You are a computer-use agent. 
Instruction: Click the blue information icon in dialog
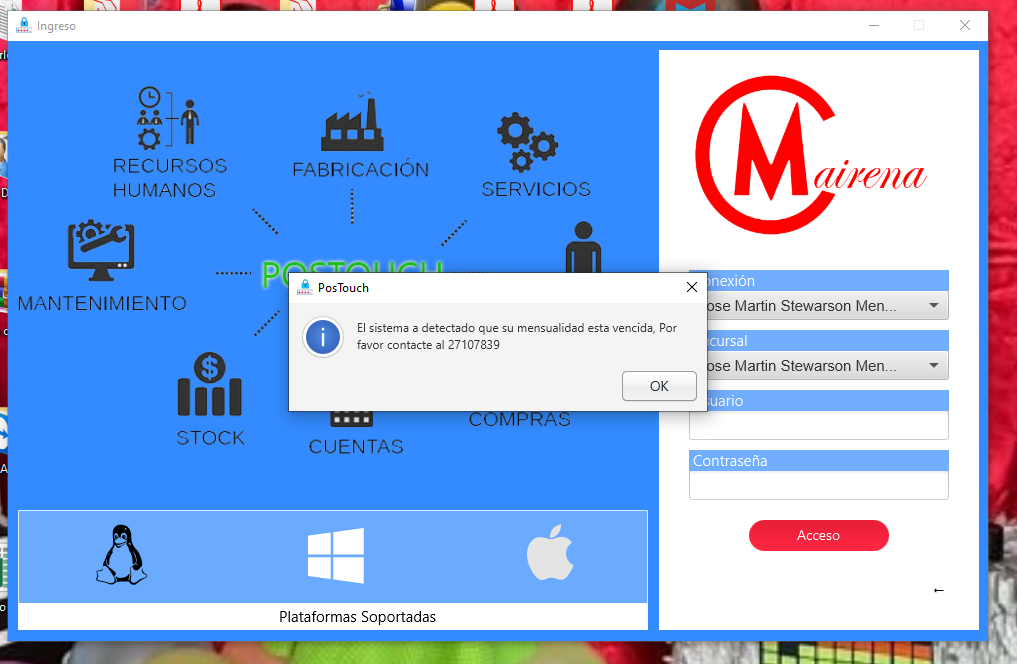tap(323, 337)
